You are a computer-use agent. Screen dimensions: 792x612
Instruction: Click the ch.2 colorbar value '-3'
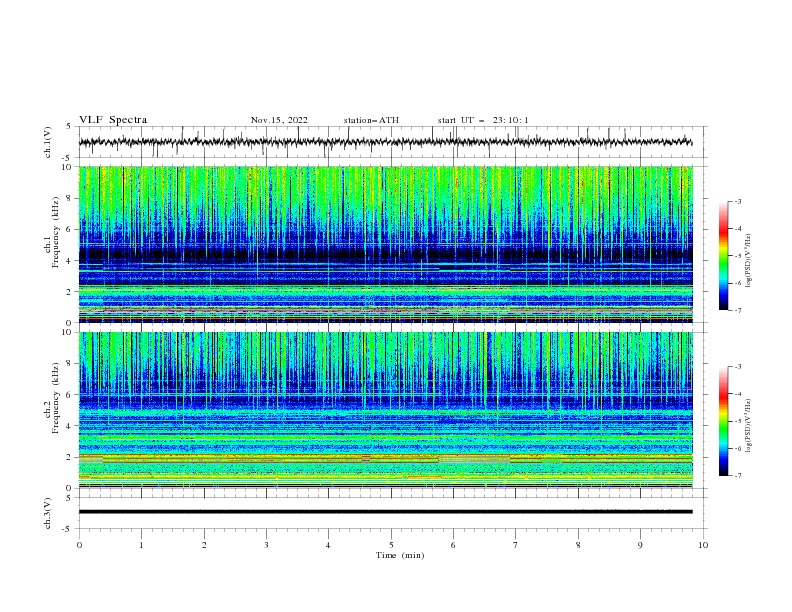[x=738, y=367]
